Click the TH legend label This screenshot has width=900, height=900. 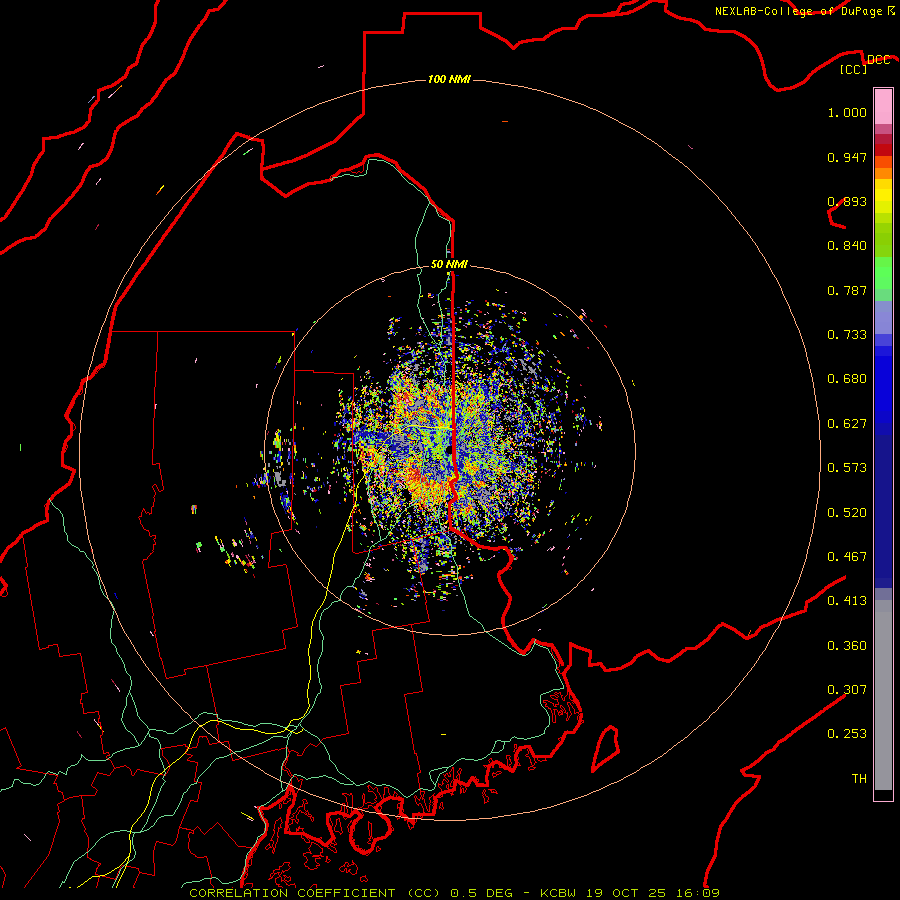859,779
